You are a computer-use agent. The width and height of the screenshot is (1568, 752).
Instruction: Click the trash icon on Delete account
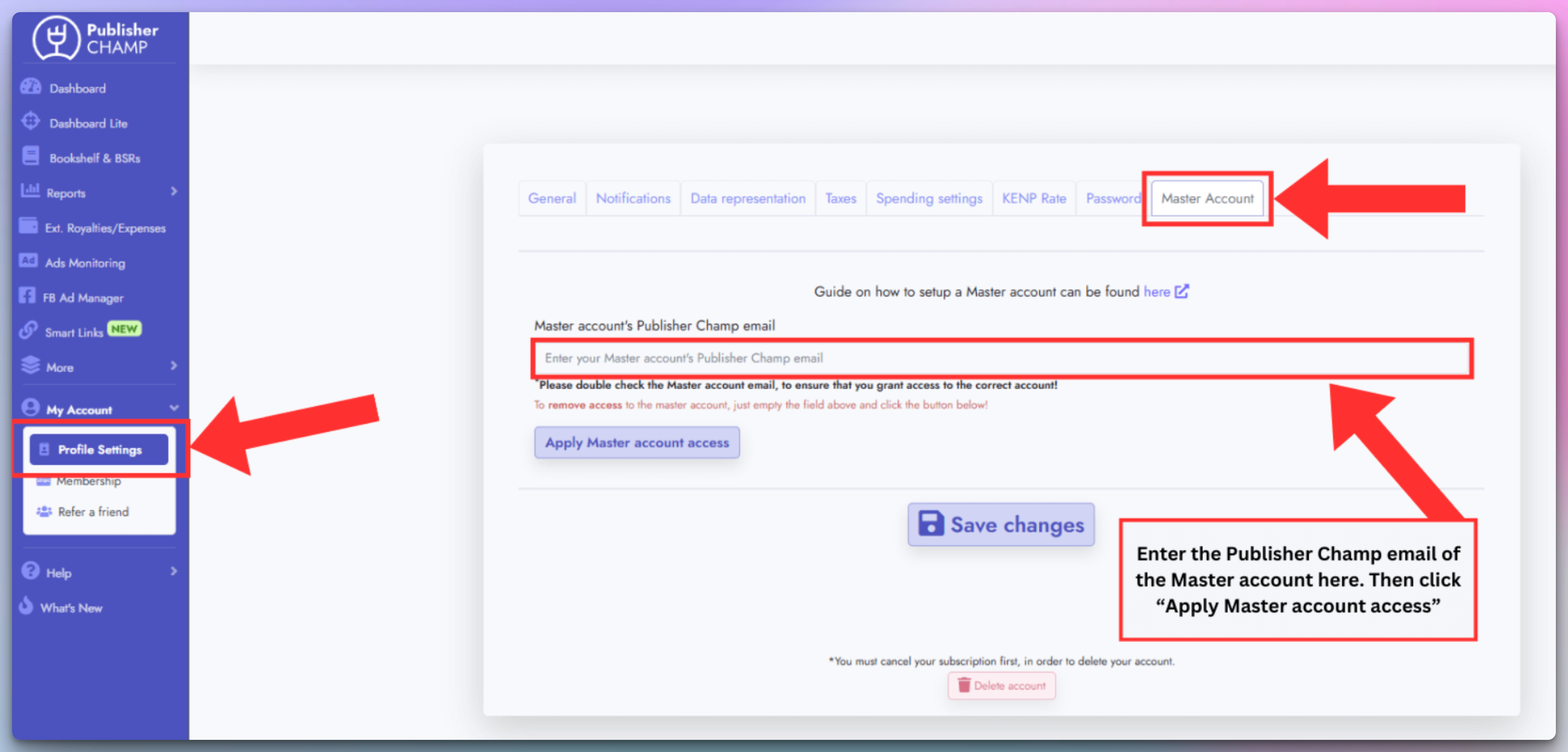point(964,685)
